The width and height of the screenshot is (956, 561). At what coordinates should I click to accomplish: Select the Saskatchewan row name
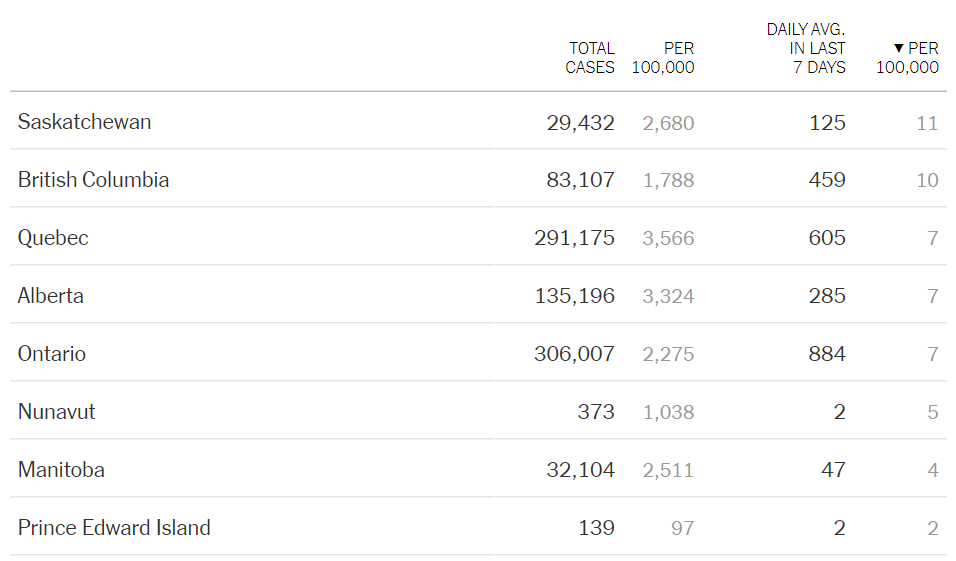[x=85, y=122]
